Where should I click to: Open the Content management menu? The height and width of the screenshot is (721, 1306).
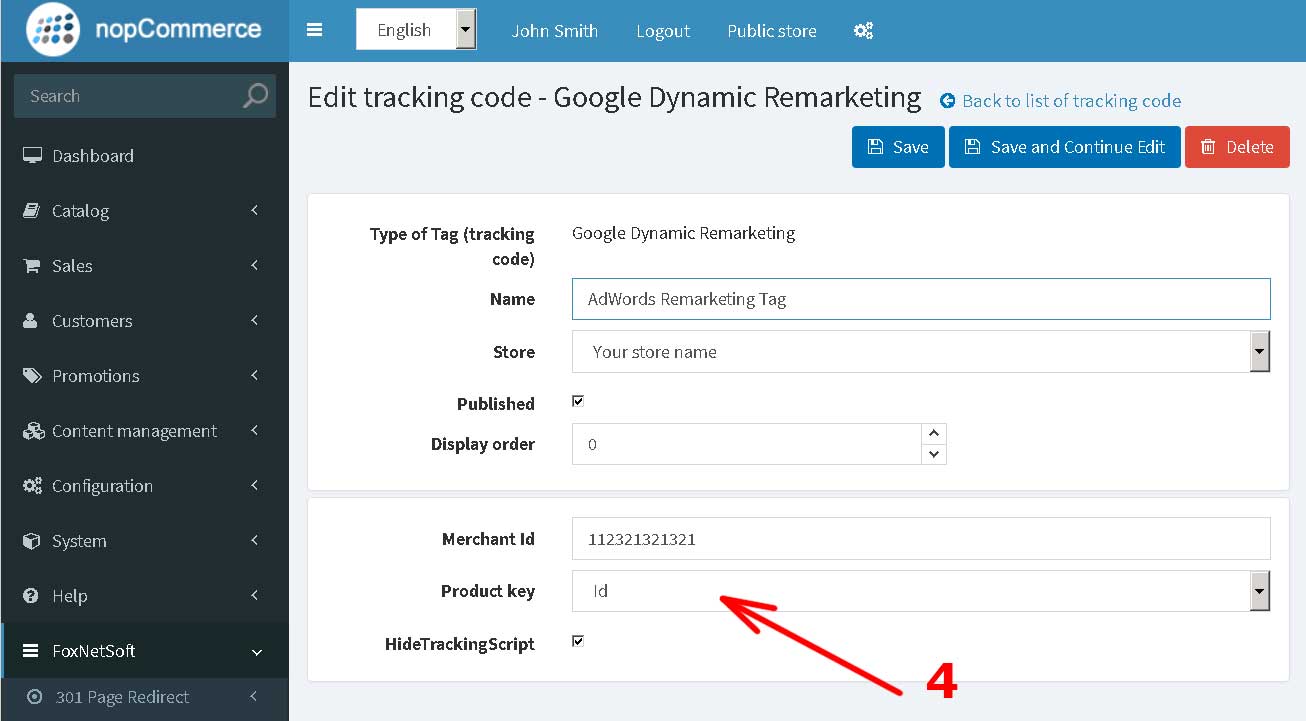[144, 431]
